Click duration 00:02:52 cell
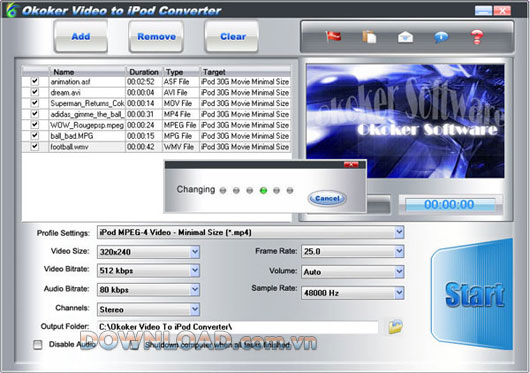Screen dimensions: 530x373 point(141,82)
